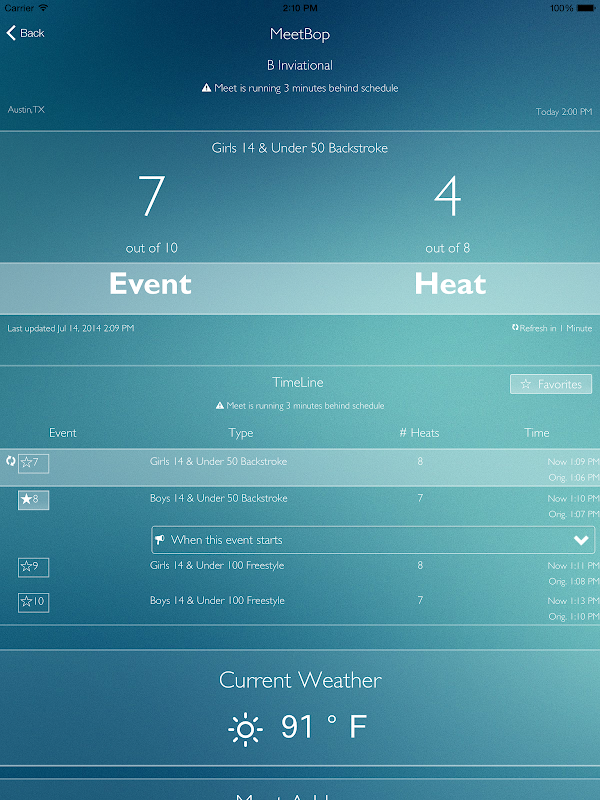600x800 pixels.
Task: Click the 'Event' column header
Action: click(x=63, y=433)
